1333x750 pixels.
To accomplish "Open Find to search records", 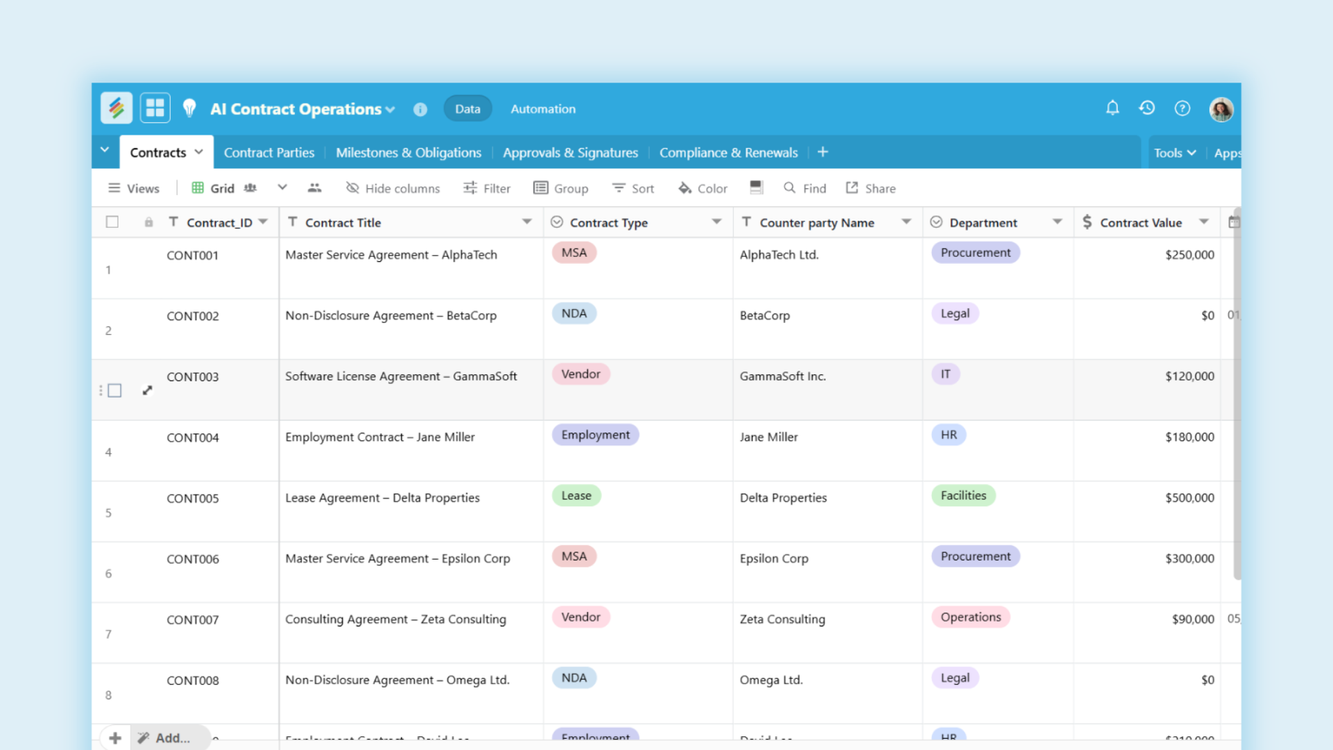I will point(804,187).
